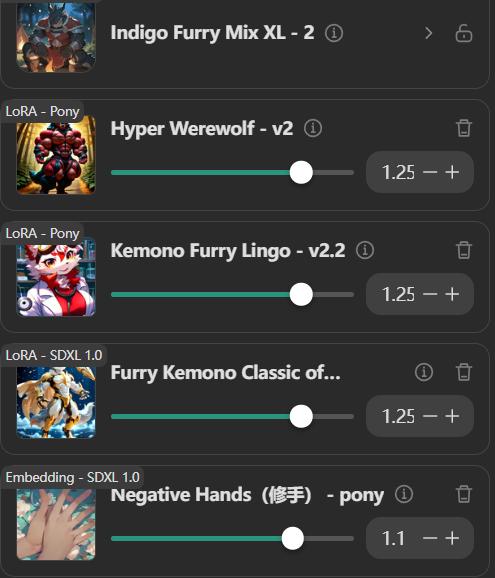Image resolution: width=495 pixels, height=578 pixels.
Task: Click the Hyper Werewolf weight slider handle
Action: point(301,172)
